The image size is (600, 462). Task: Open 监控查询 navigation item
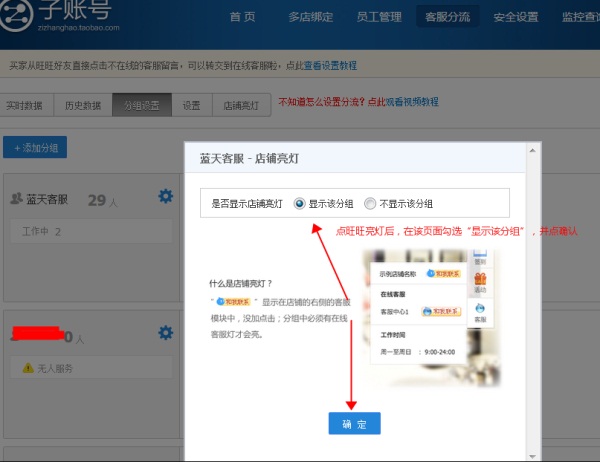(x=580, y=17)
